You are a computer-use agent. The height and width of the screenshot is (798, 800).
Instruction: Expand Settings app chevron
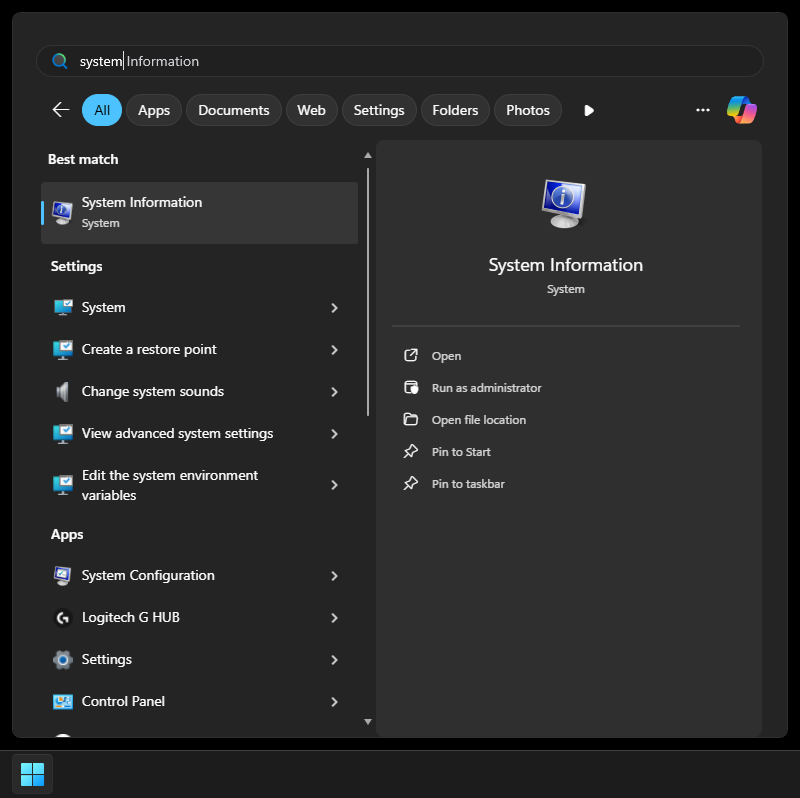[x=334, y=660]
